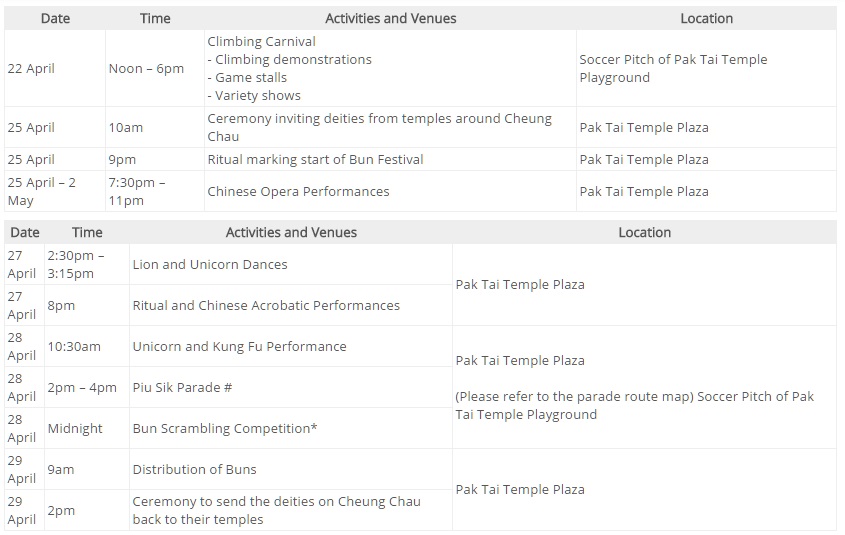This screenshot has height=535, width=845.
Task: Select ceremony inviting deities from temples text
Action: pos(379,127)
